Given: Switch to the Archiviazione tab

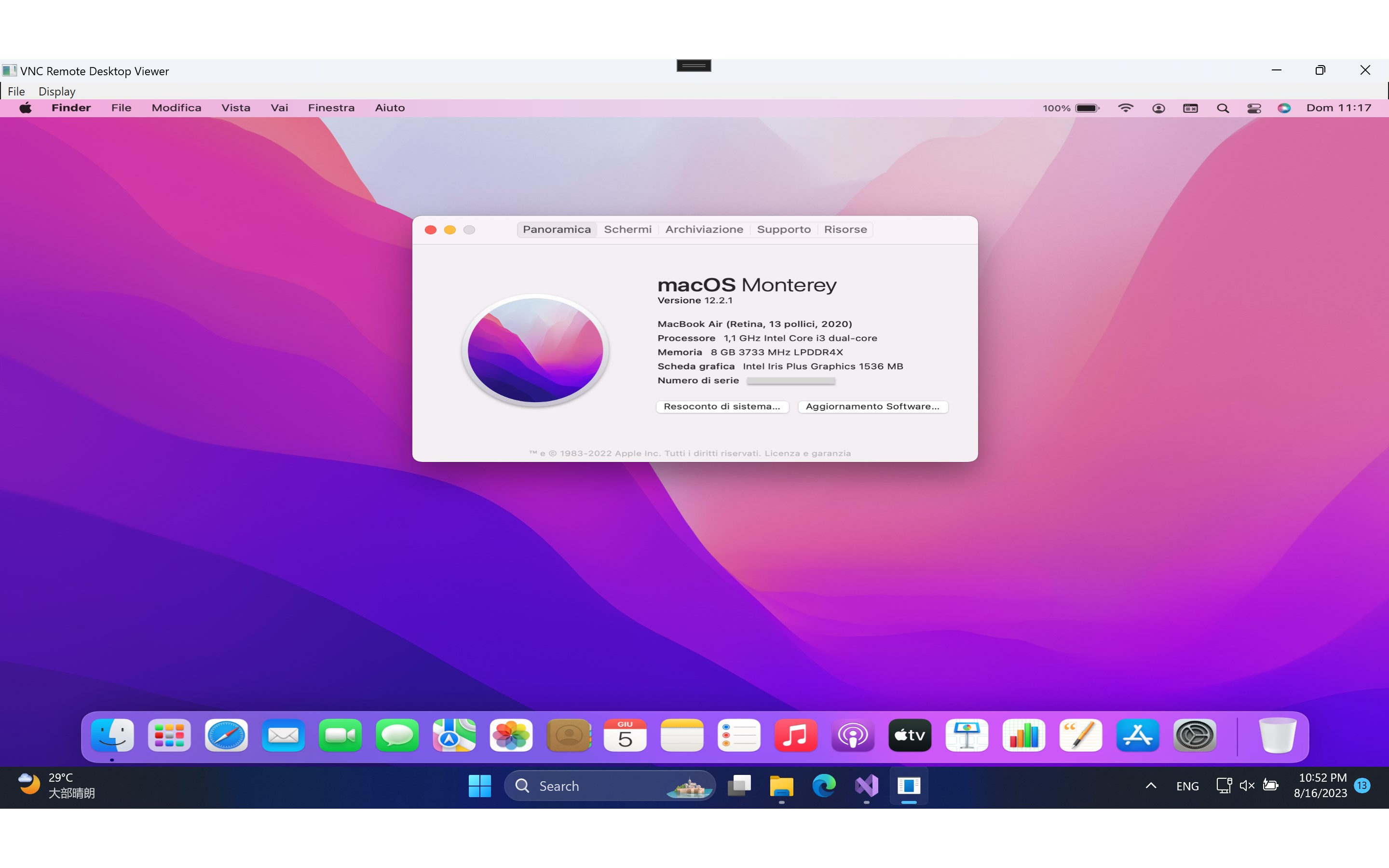Looking at the screenshot, I should coord(704,230).
